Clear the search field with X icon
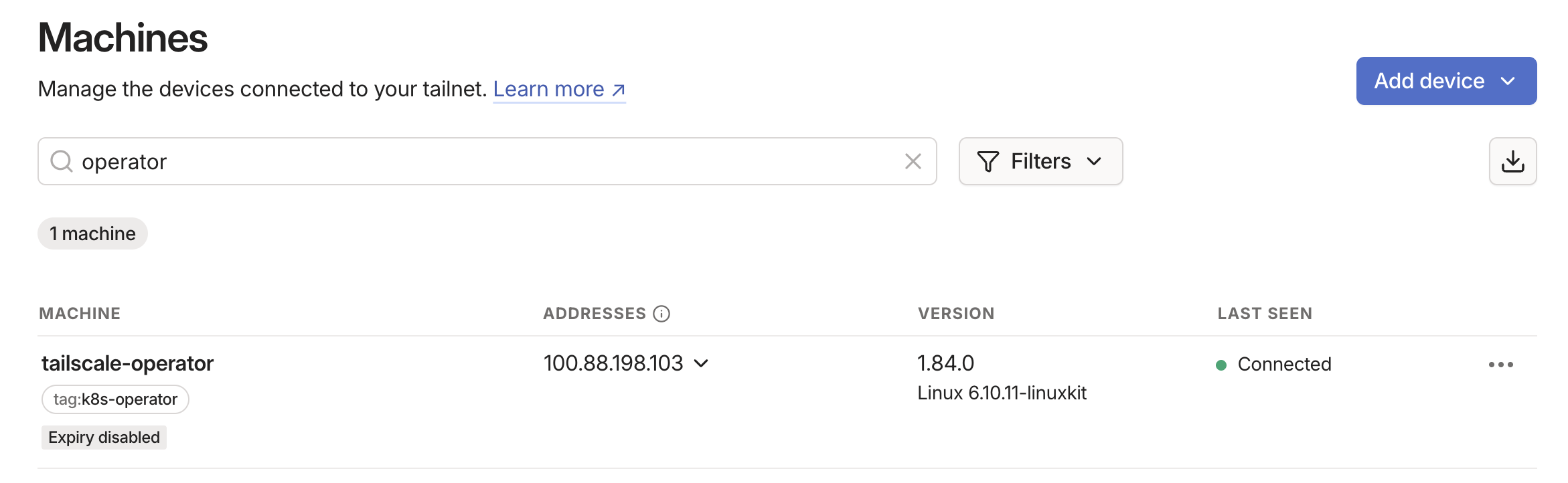1568x483 pixels. (913, 161)
